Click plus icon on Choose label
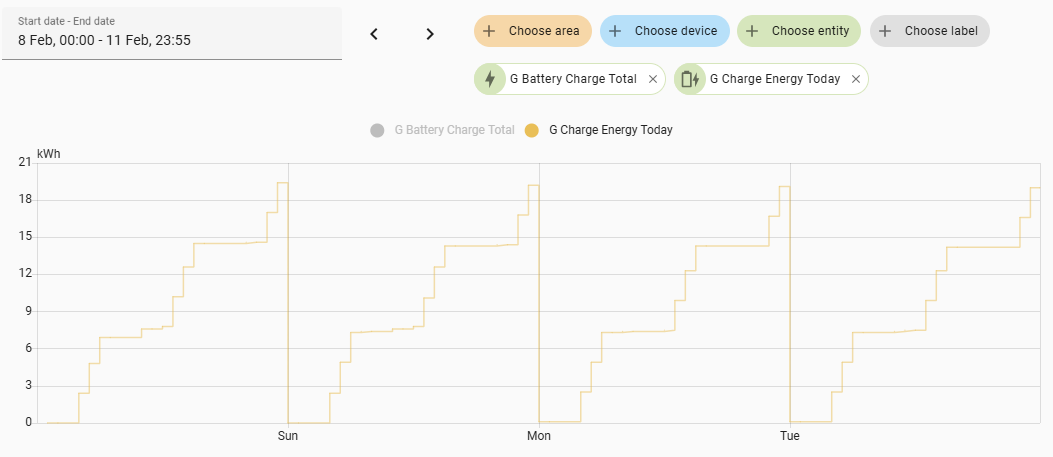 885,31
